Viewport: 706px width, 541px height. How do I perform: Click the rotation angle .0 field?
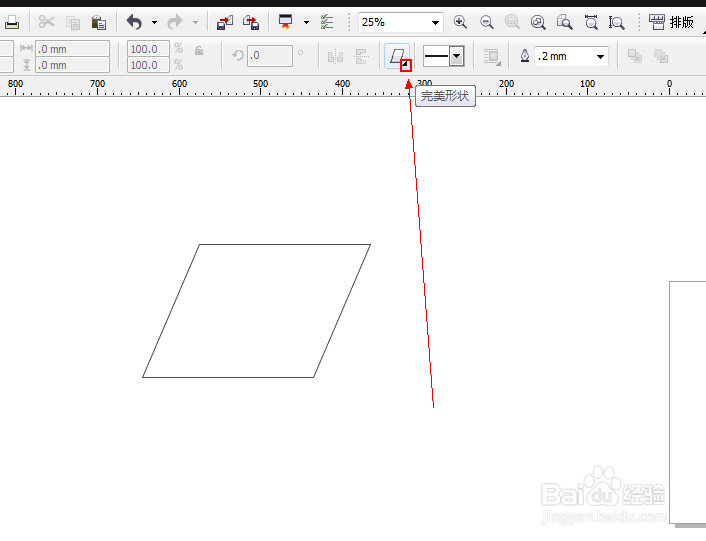[x=270, y=56]
